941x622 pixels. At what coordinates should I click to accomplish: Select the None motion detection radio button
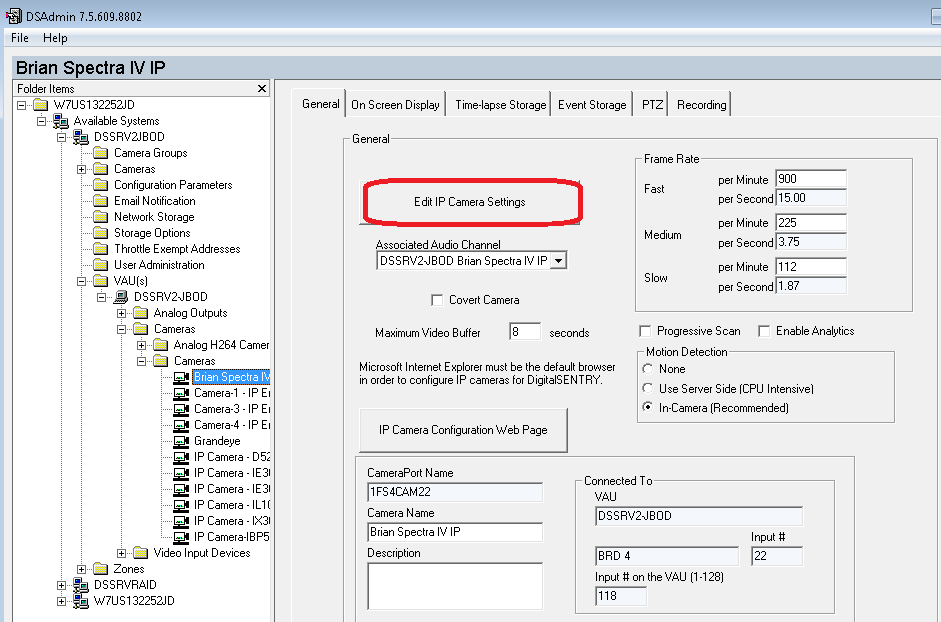pyautogui.click(x=650, y=369)
